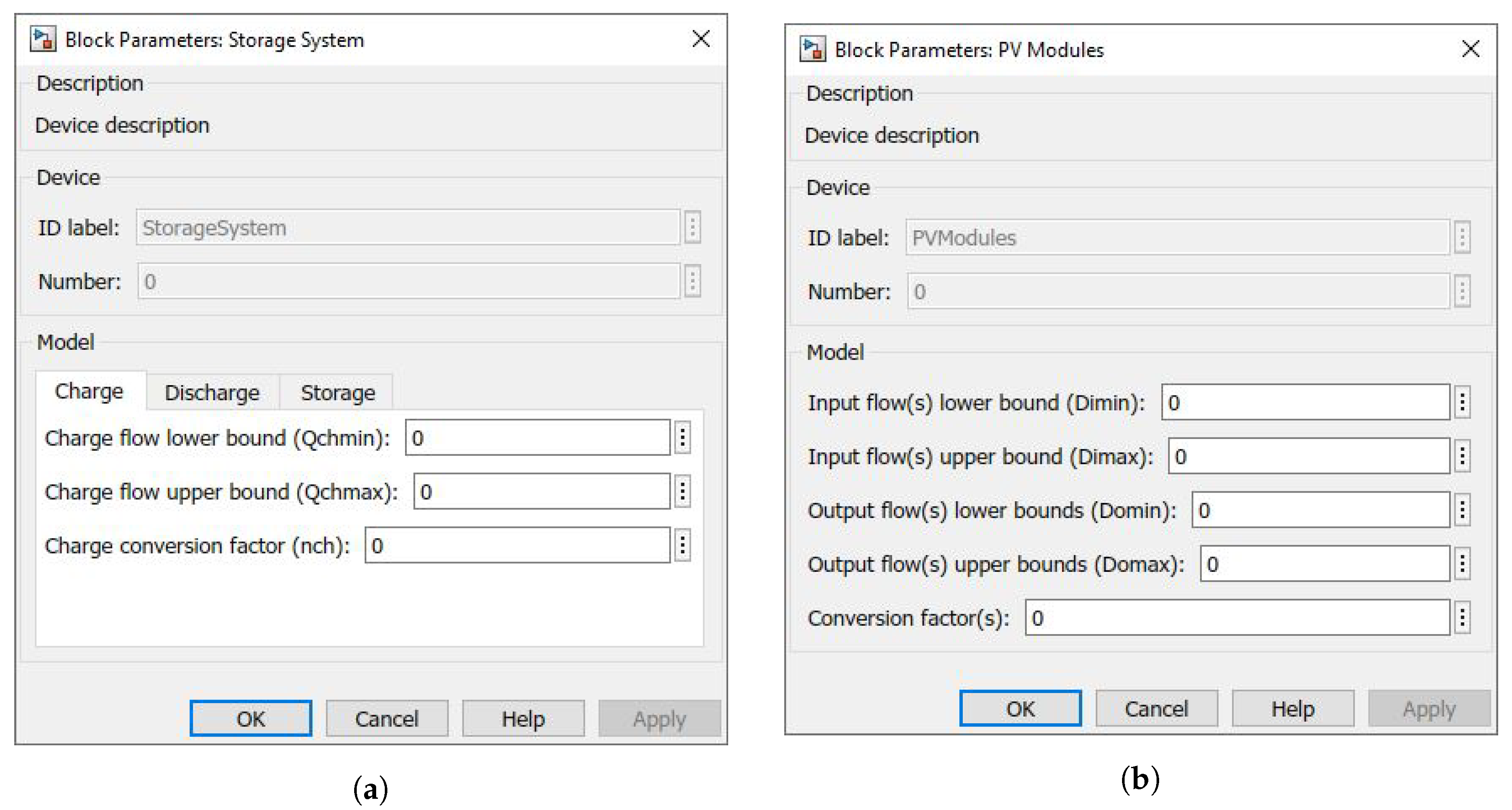Open options dots beside nch conversion factor
The width and height of the screenshot is (1512, 810).
pos(682,545)
